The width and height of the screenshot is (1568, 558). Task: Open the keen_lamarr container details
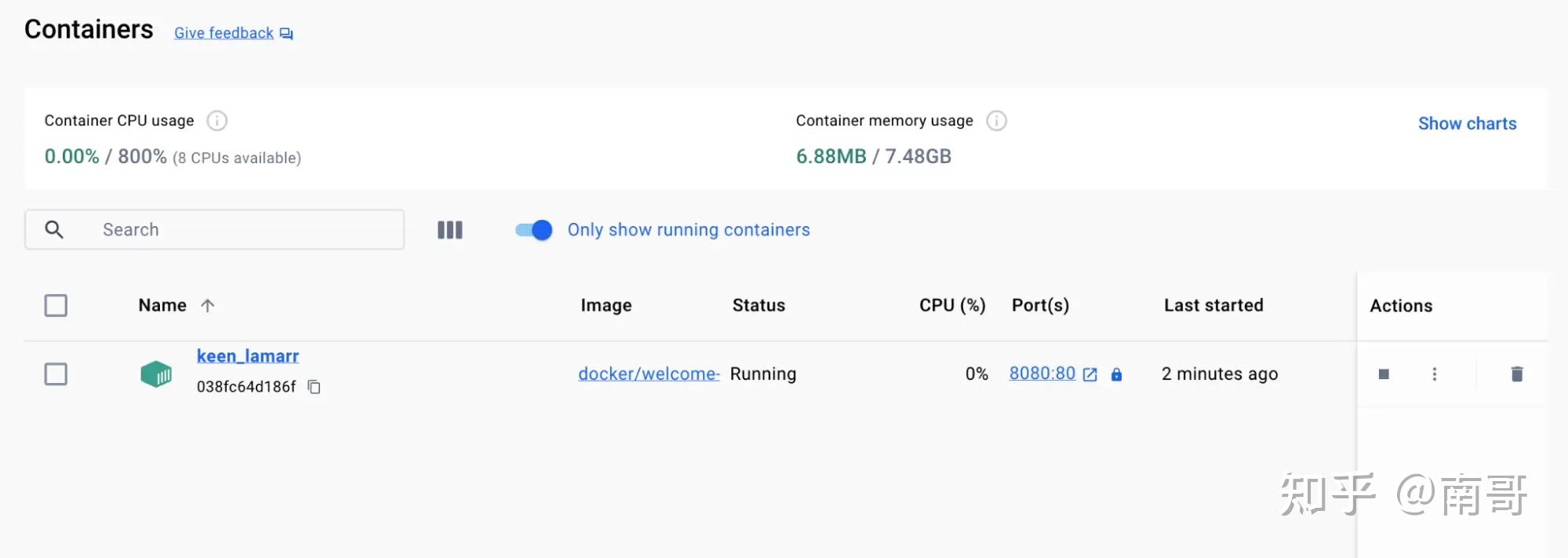point(248,356)
